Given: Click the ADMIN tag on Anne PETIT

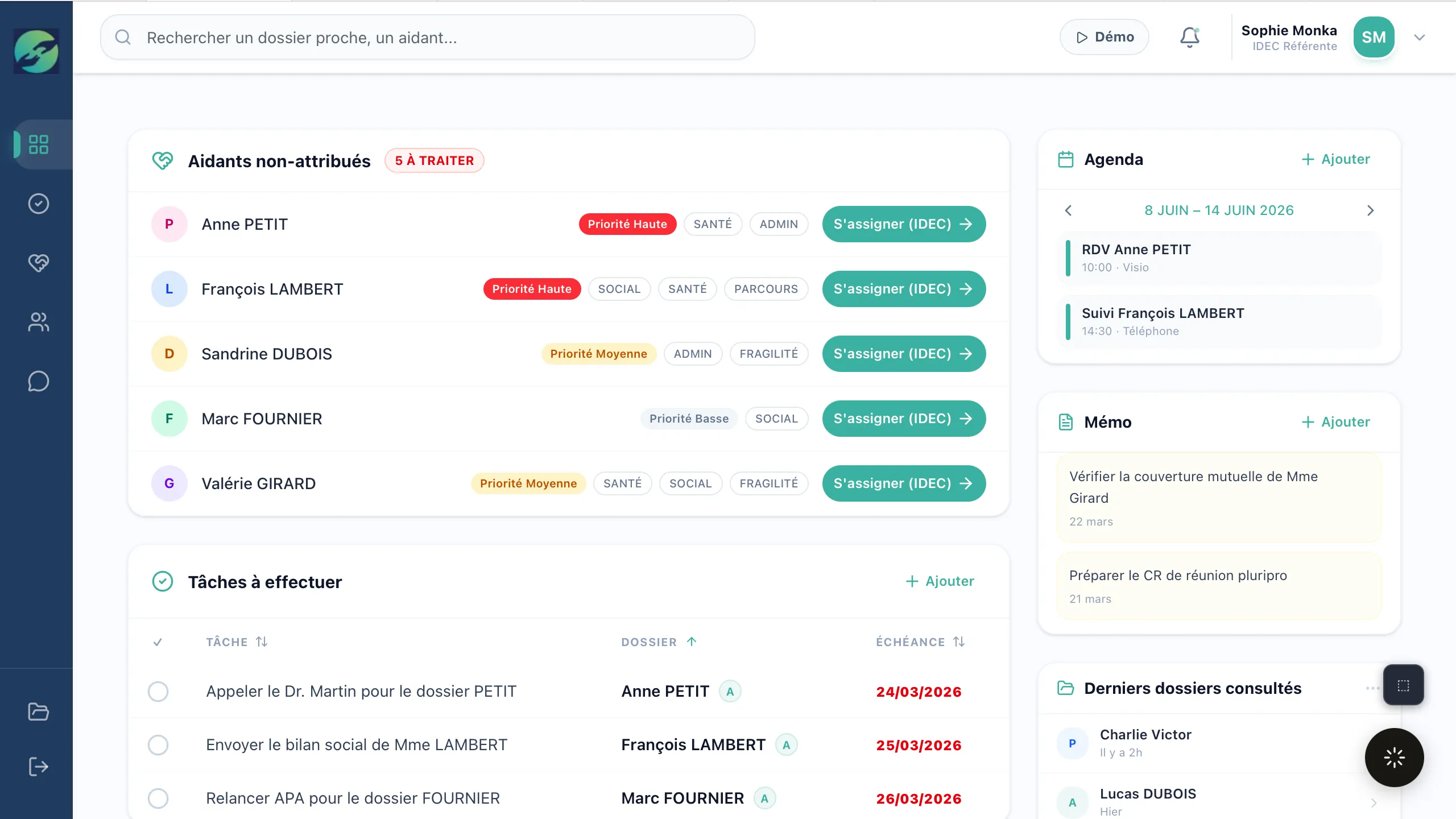Looking at the screenshot, I should pos(779,224).
